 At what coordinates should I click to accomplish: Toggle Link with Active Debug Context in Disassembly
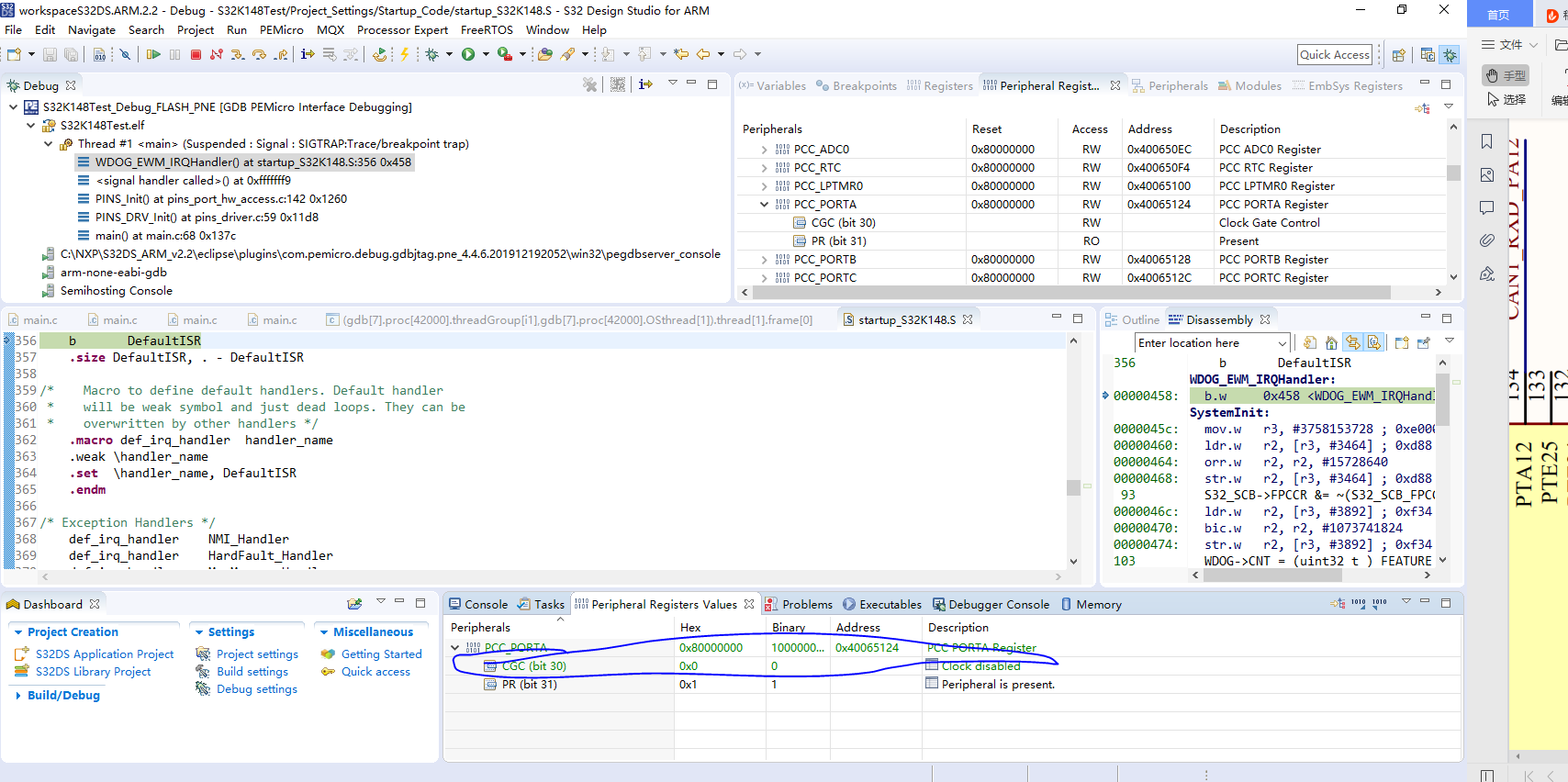click(1352, 342)
